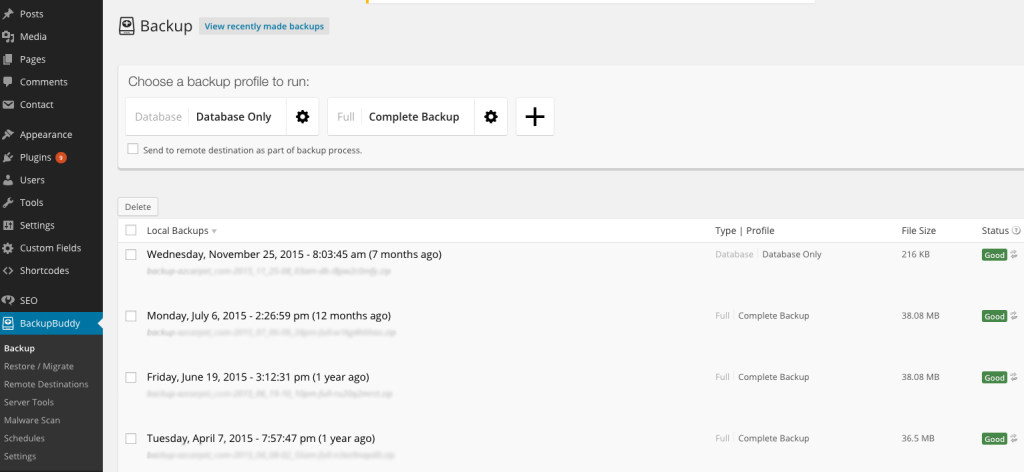Click the Status column help icon

coord(1016,231)
